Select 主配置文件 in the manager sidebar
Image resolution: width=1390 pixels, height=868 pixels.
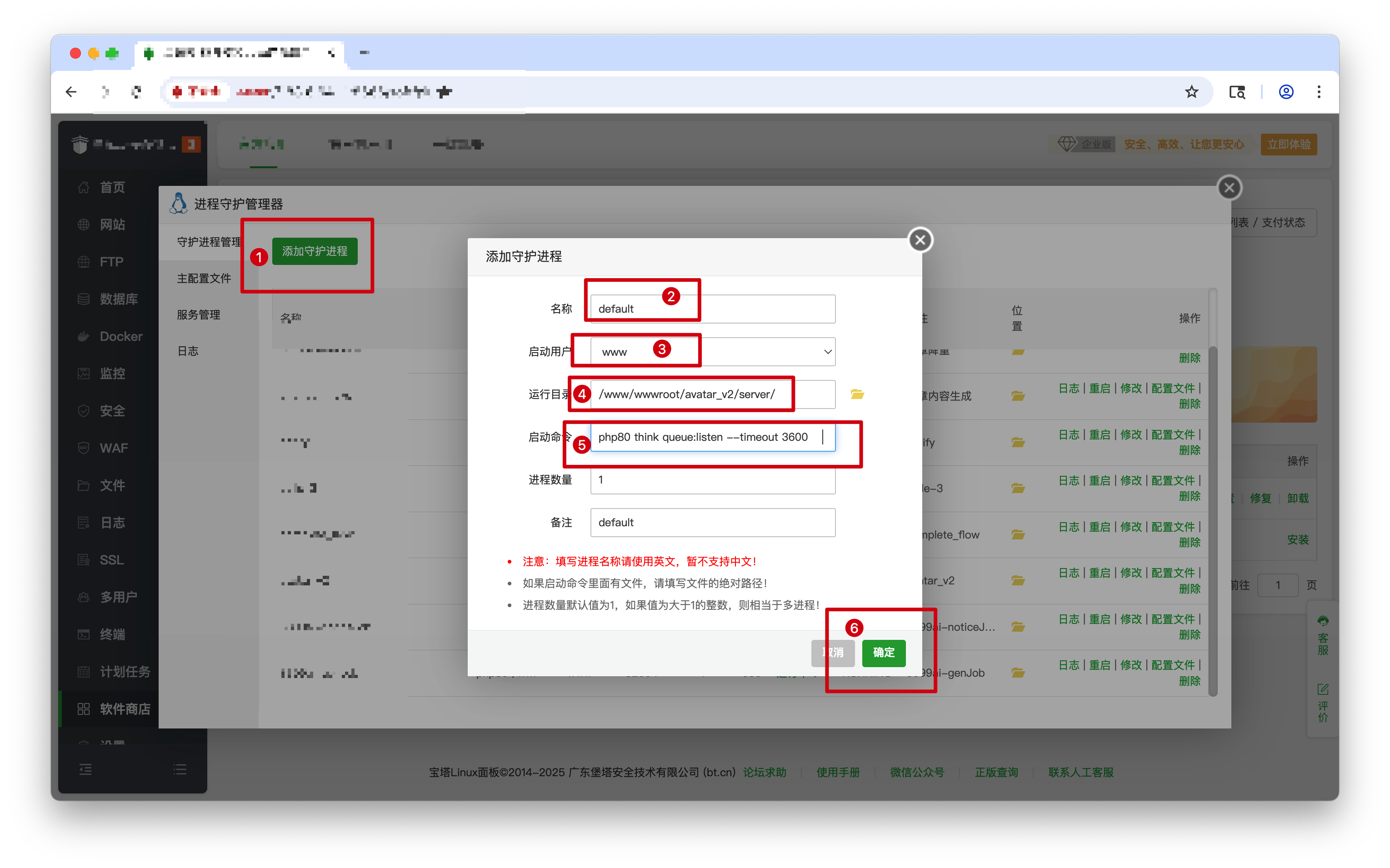click(204, 279)
